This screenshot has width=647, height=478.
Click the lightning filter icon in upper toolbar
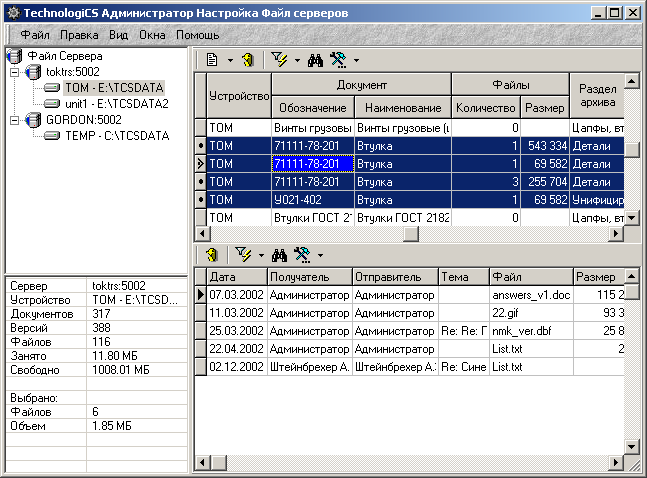[280, 60]
